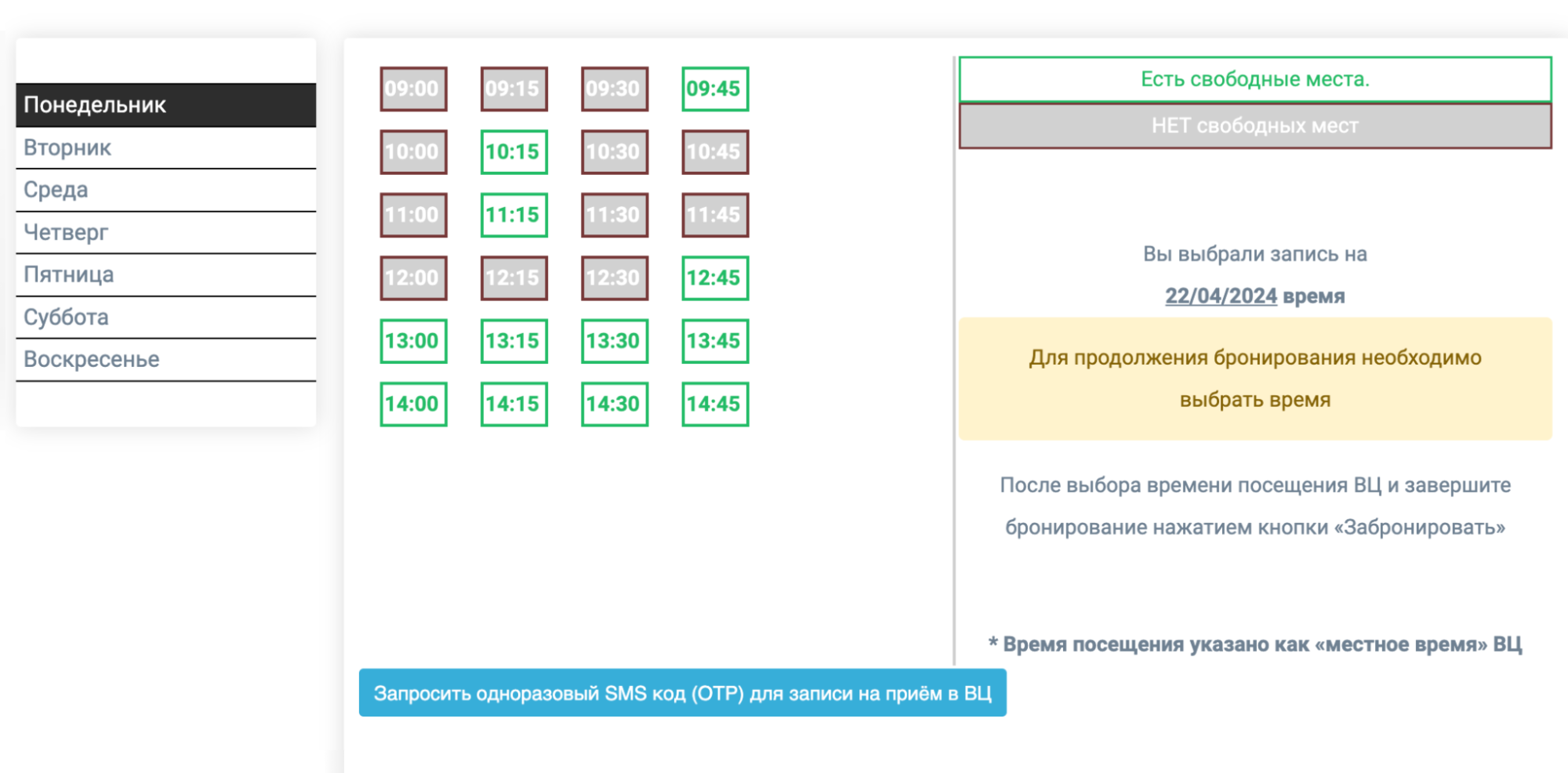Choose the 13:30 appointment time
Viewport: 1568px width, 773px height.
click(x=614, y=341)
